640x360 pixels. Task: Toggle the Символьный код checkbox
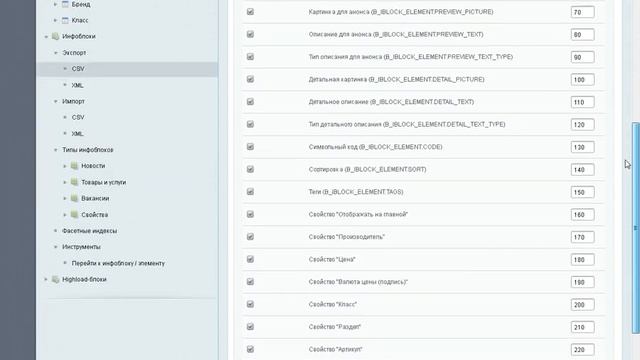click(x=250, y=147)
